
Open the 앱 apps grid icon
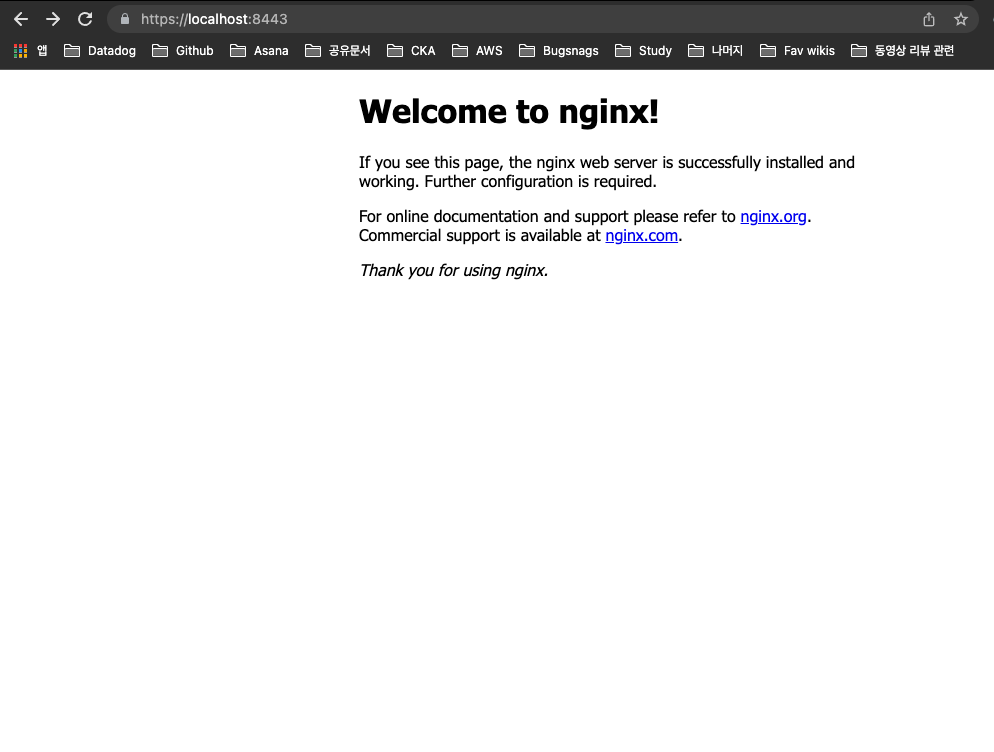(x=19, y=50)
